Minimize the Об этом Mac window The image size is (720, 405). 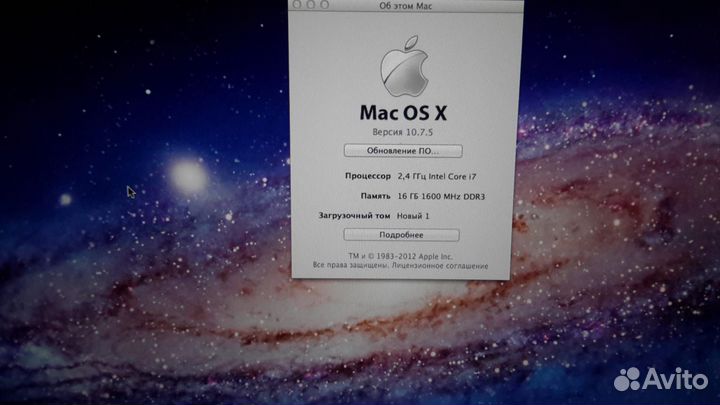tap(311, 4)
